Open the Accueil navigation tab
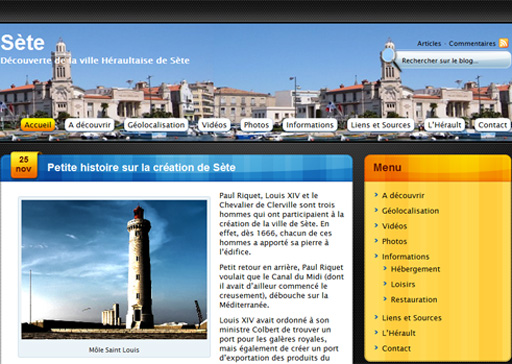This screenshot has width=512, height=364. coord(38,125)
